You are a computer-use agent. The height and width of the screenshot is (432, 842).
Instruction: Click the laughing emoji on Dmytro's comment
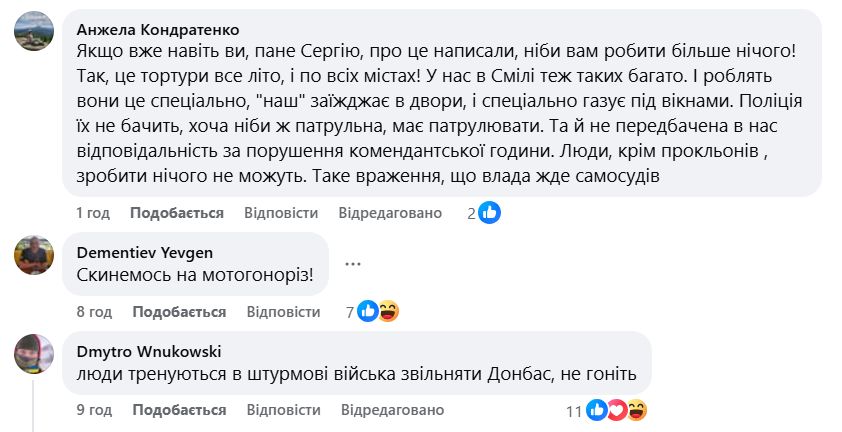pos(636,410)
